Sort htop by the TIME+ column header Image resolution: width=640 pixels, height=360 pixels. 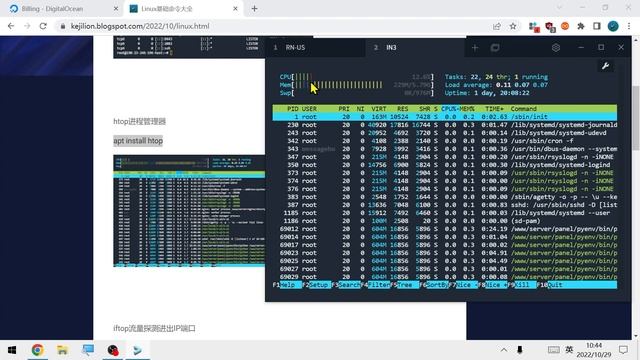pyautogui.click(x=494, y=109)
